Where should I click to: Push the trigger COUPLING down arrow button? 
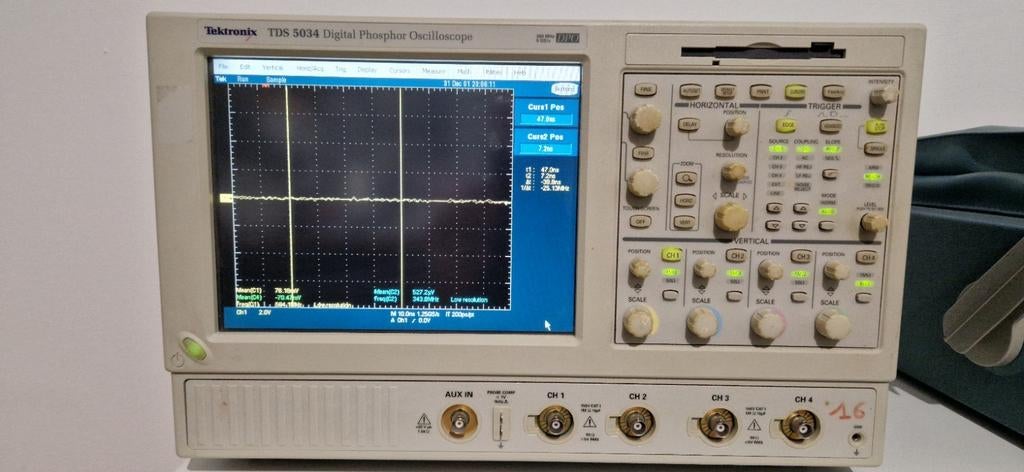[800, 226]
